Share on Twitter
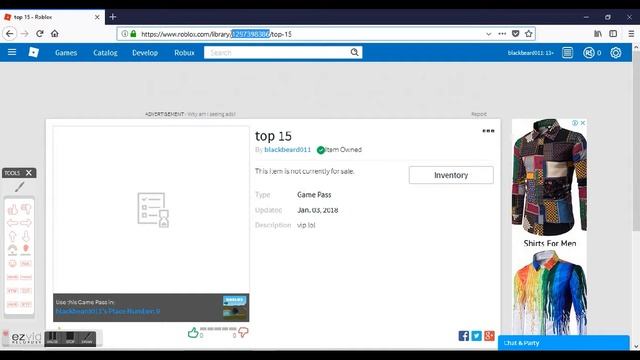Screen dimensions: 640x360 (x=476, y=336)
